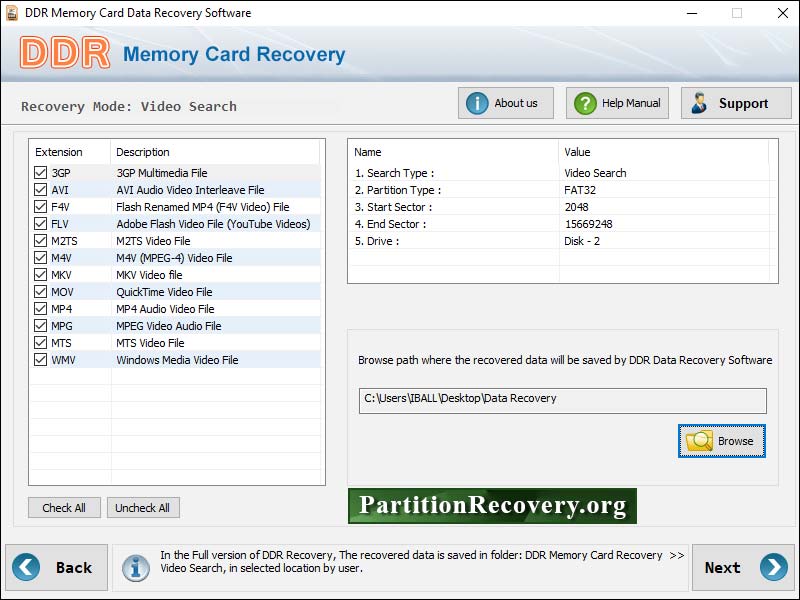
Task: Toggle the FLV extension checkbox
Action: click(x=40, y=223)
